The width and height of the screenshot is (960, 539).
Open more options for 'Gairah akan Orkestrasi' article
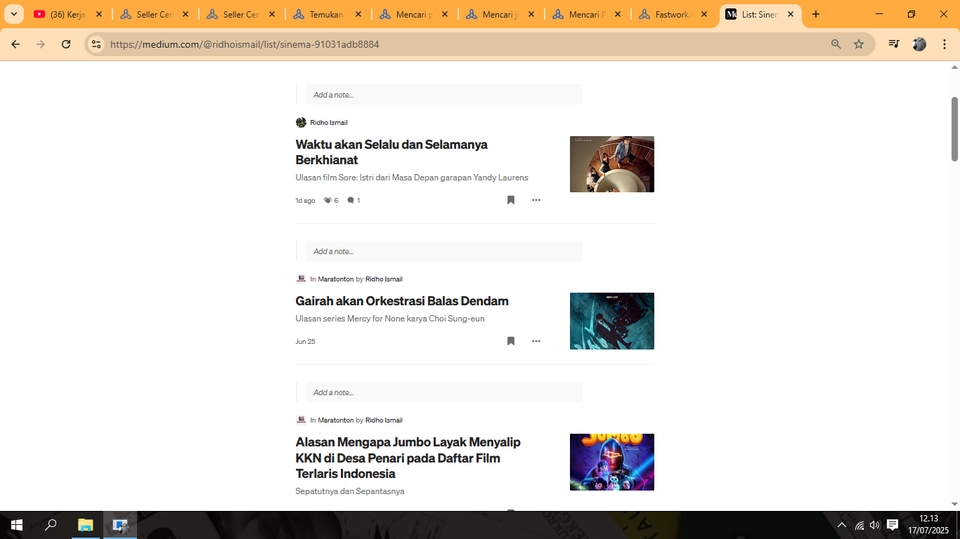(x=536, y=341)
